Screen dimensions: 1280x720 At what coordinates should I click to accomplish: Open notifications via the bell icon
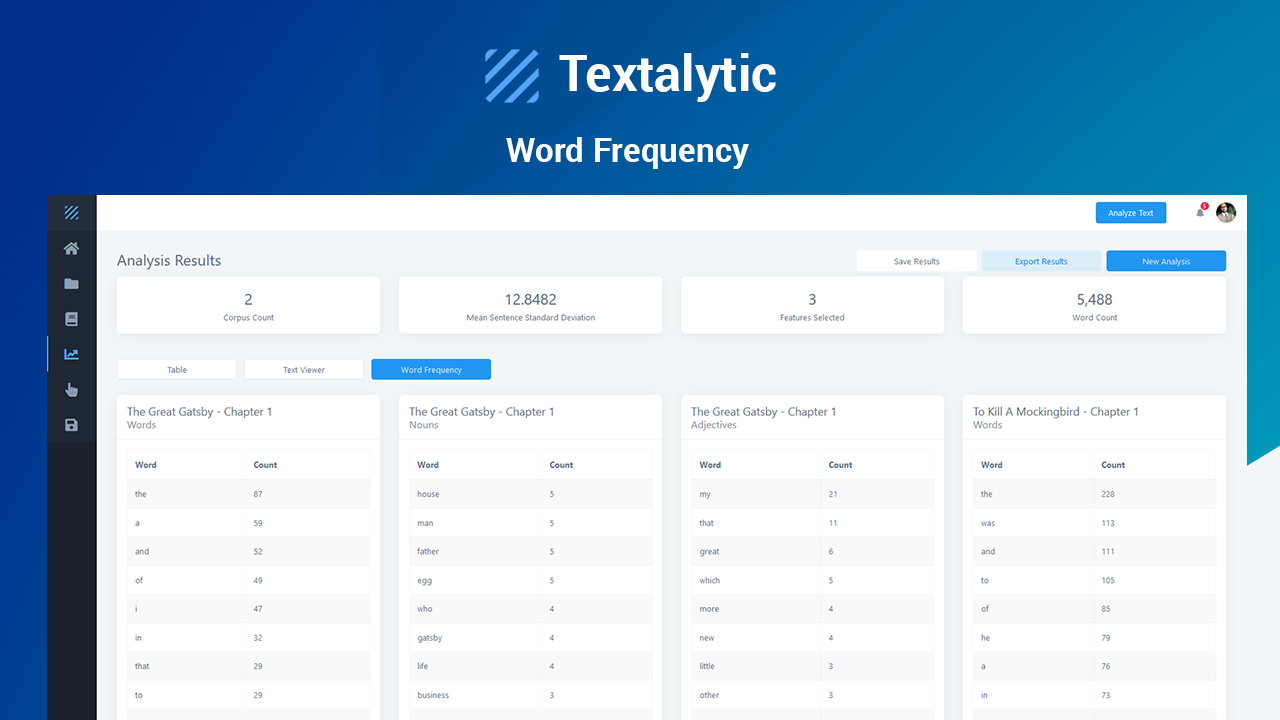click(x=1199, y=212)
